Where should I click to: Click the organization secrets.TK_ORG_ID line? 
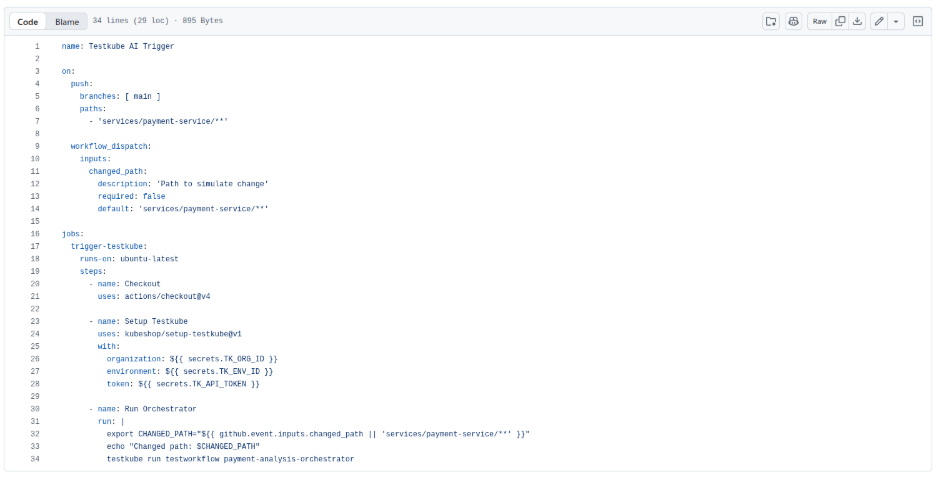[192, 359]
